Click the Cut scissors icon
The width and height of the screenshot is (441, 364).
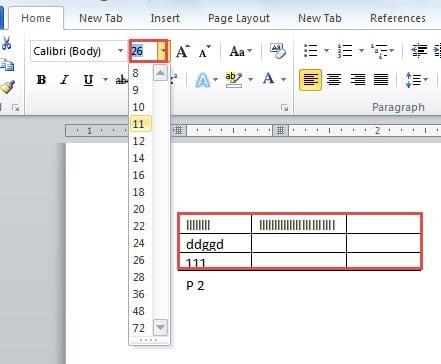coord(6,43)
